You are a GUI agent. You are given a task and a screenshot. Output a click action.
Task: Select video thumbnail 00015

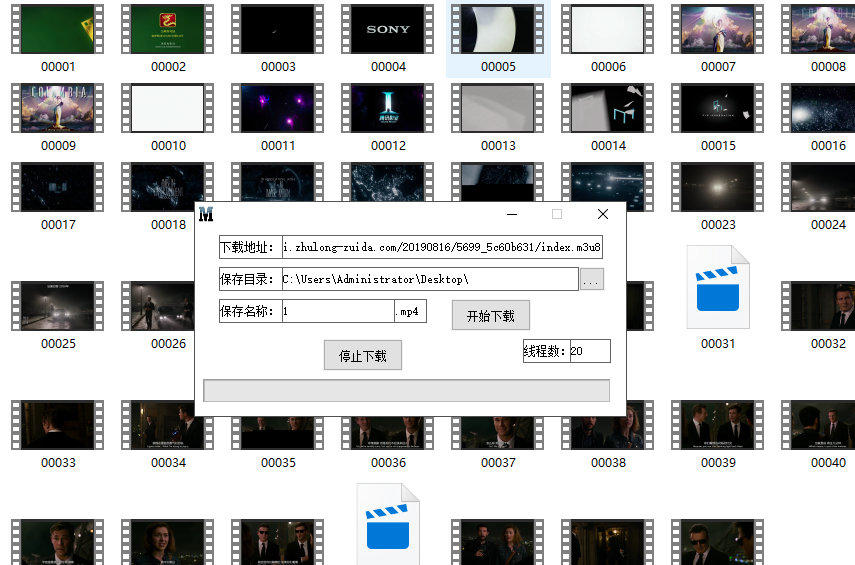(x=718, y=108)
